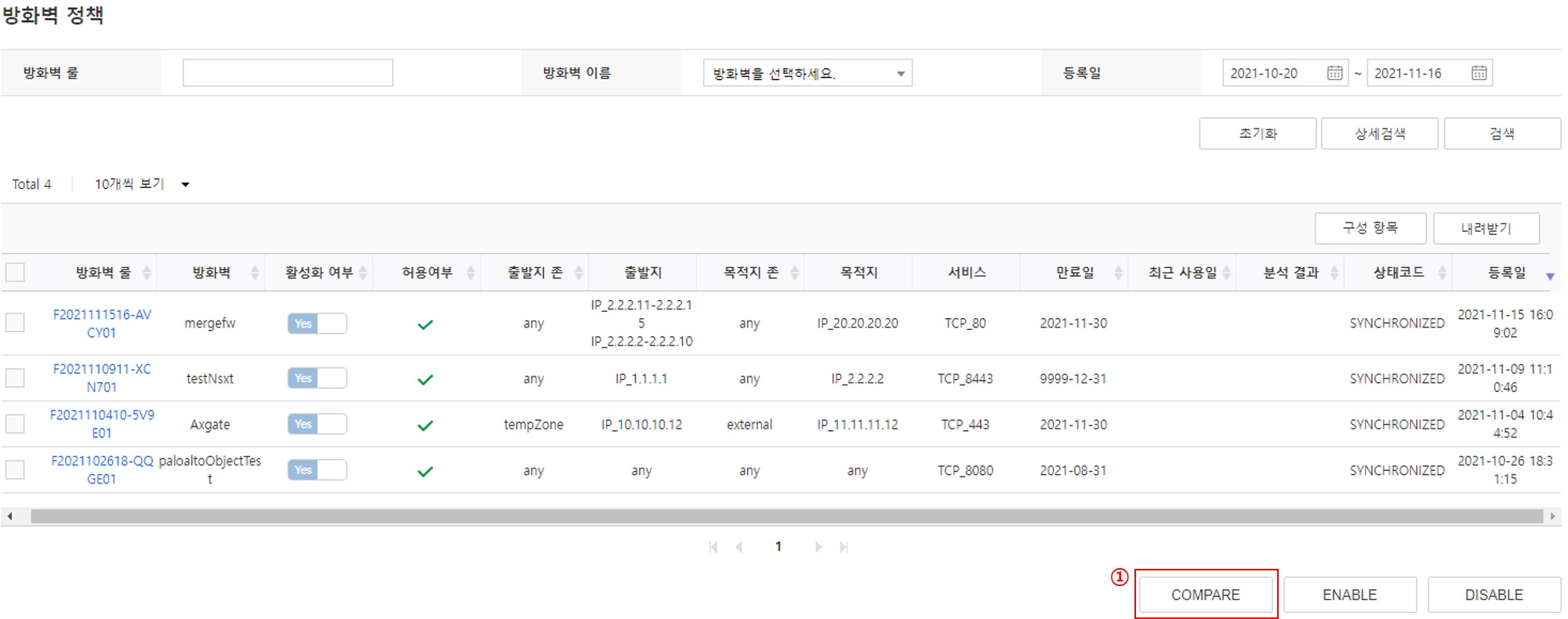This screenshot has width=1568, height=619.
Task: Open rule link F2021110911-XCN701
Action: pyautogui.click(x=102, y=378)
